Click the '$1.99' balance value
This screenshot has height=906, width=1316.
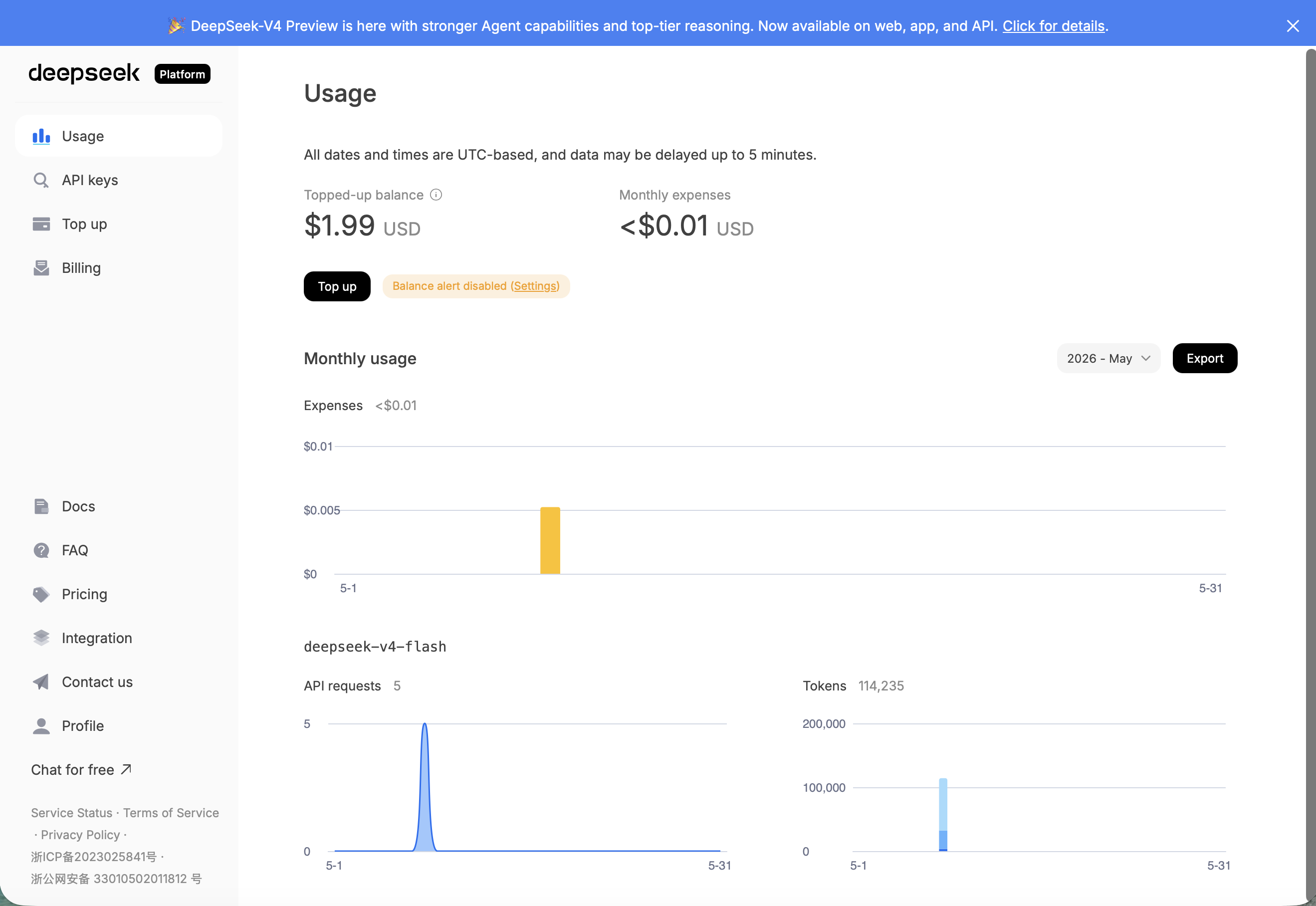tap(339, 226)
